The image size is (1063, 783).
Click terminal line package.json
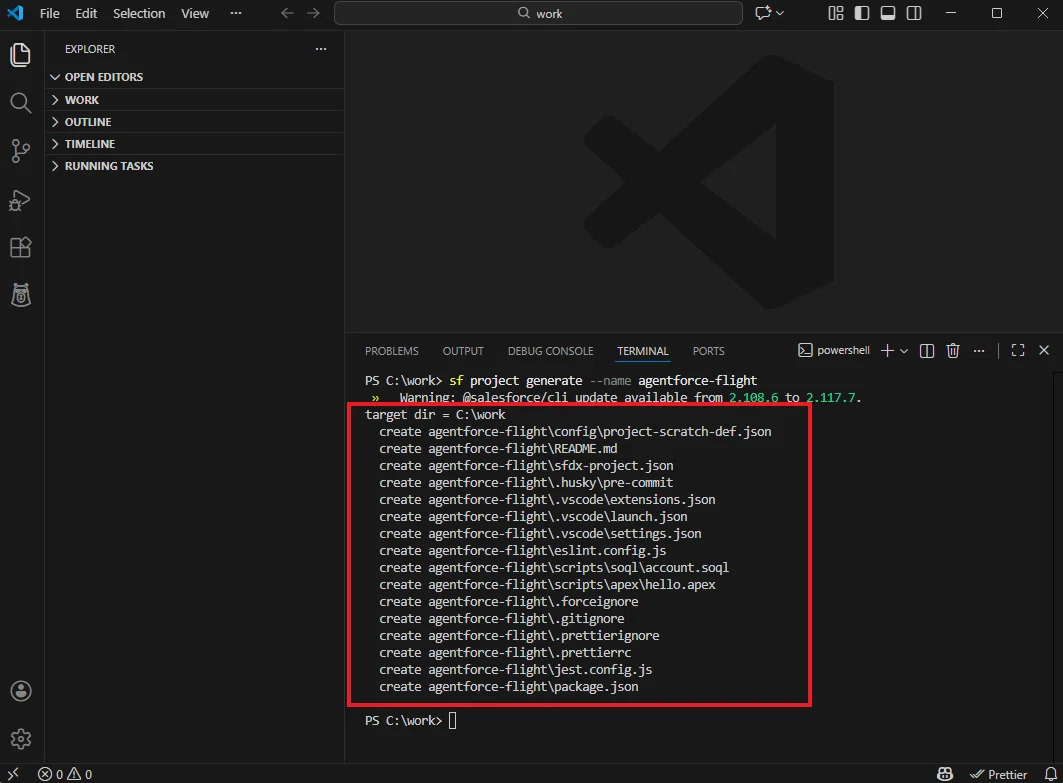click(x=508, y=687)
